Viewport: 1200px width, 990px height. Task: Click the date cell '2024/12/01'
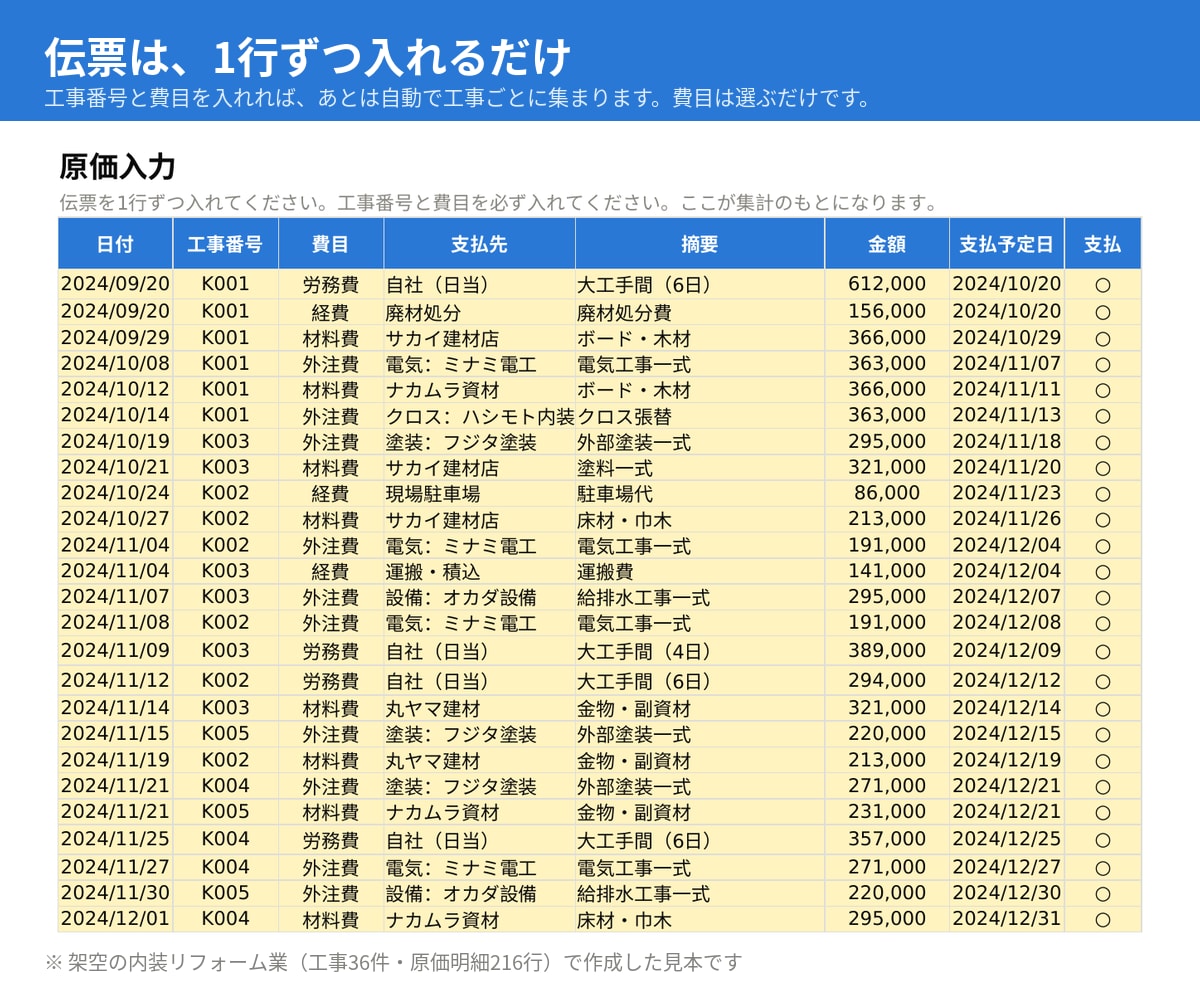click(x=115, y=919)
